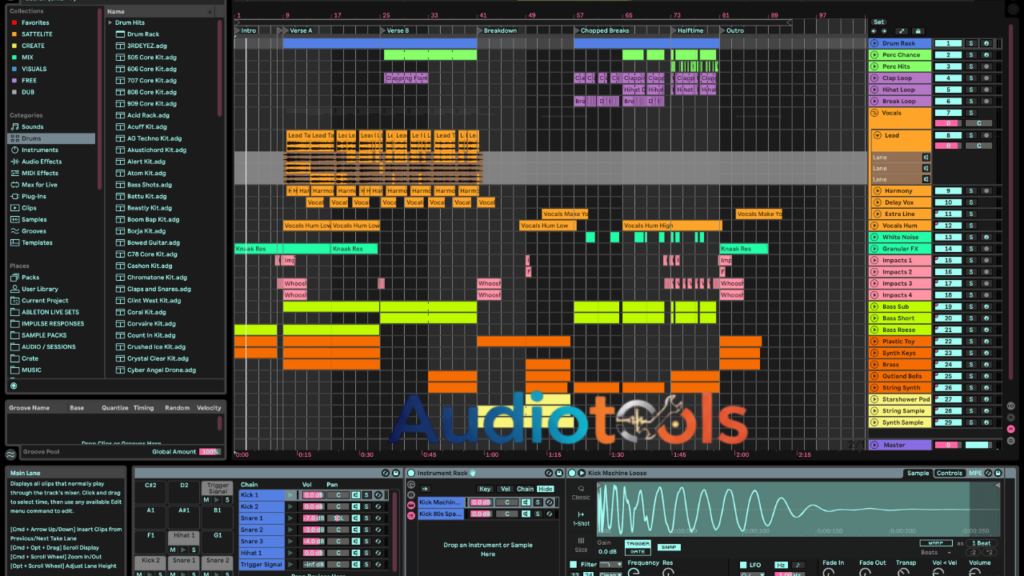Screen dimensions: 1024x576
Task: Unfold the Drum Rack track
Action: pos(874,43)
